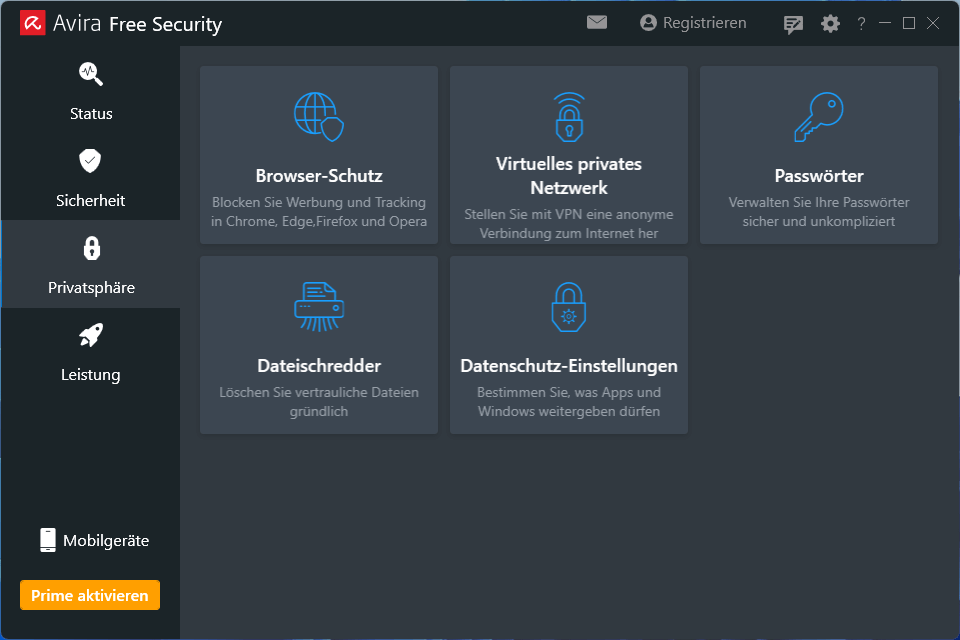Viewport: 960px width, 640px height.
Task: Click the Dateischredder shredder icon
Action: point(319,306)
